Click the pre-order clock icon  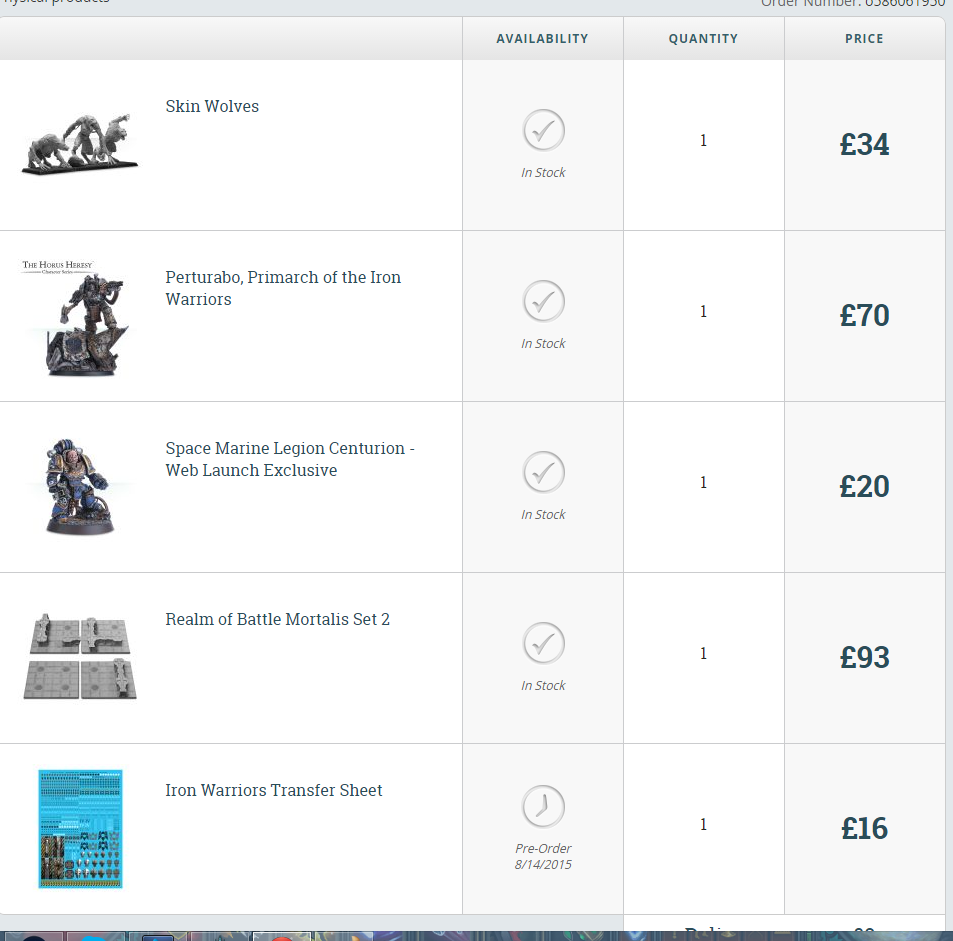tap(543, 806)
